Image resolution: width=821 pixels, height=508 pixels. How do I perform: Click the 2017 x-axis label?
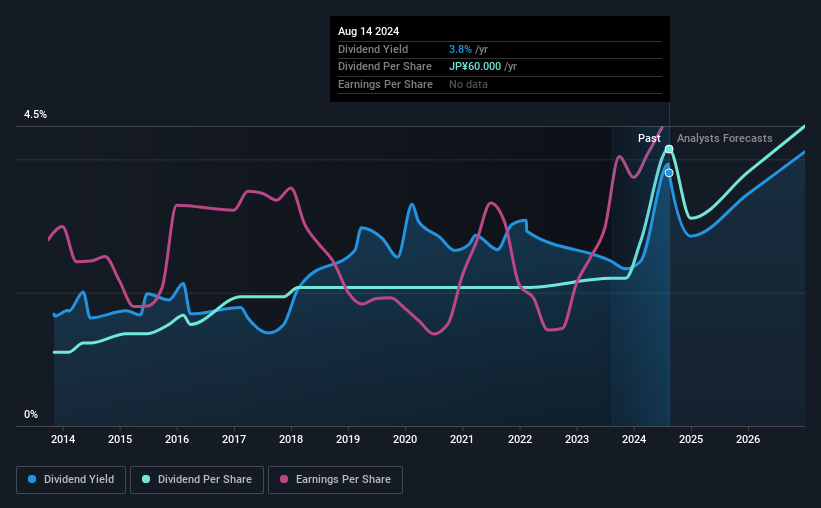click(234, 439)
